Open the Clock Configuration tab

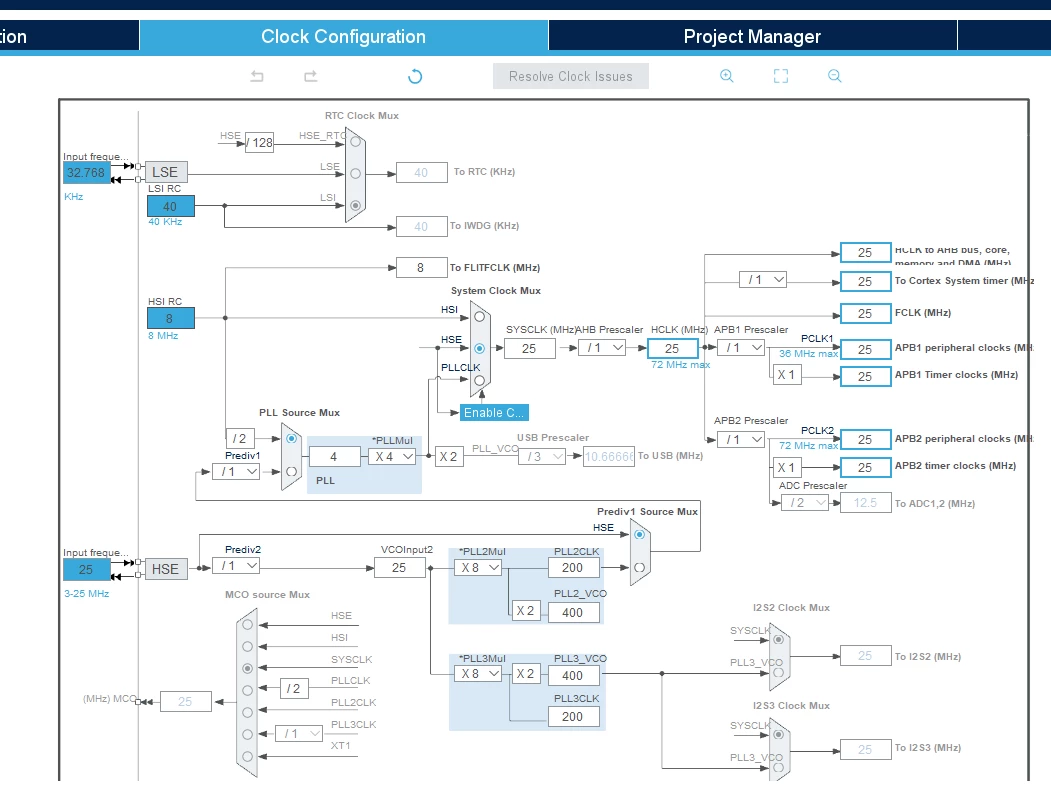pos(343,36)
